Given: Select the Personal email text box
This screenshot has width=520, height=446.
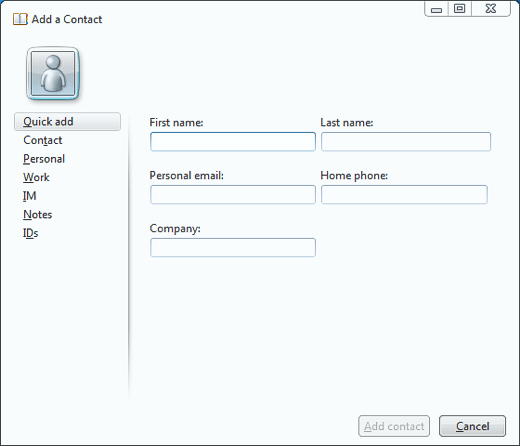Looking at the screenshot, I should pos(233,195).
